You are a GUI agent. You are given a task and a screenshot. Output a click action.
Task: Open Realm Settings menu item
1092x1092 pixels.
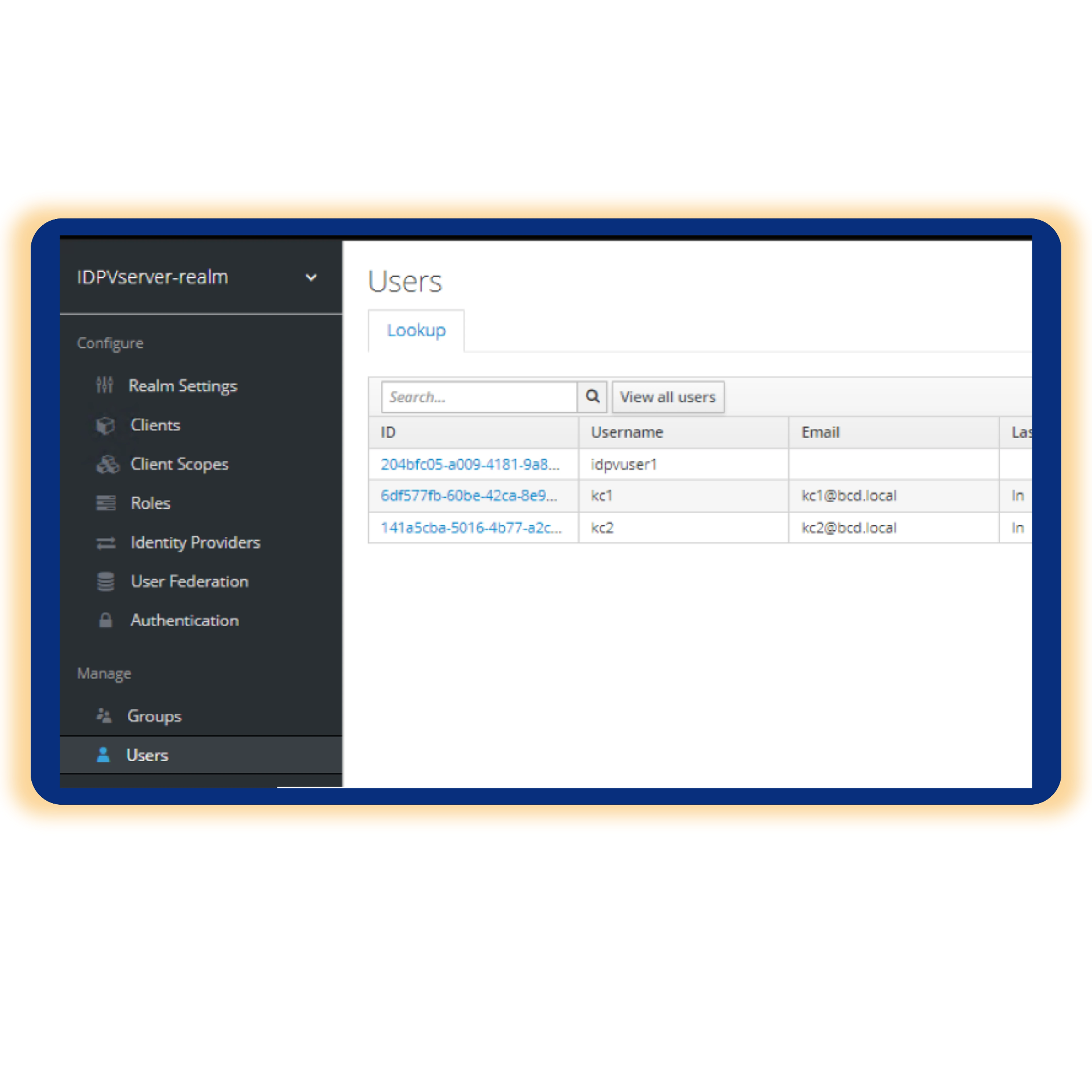pyautogui.click(x=183, y=386)
